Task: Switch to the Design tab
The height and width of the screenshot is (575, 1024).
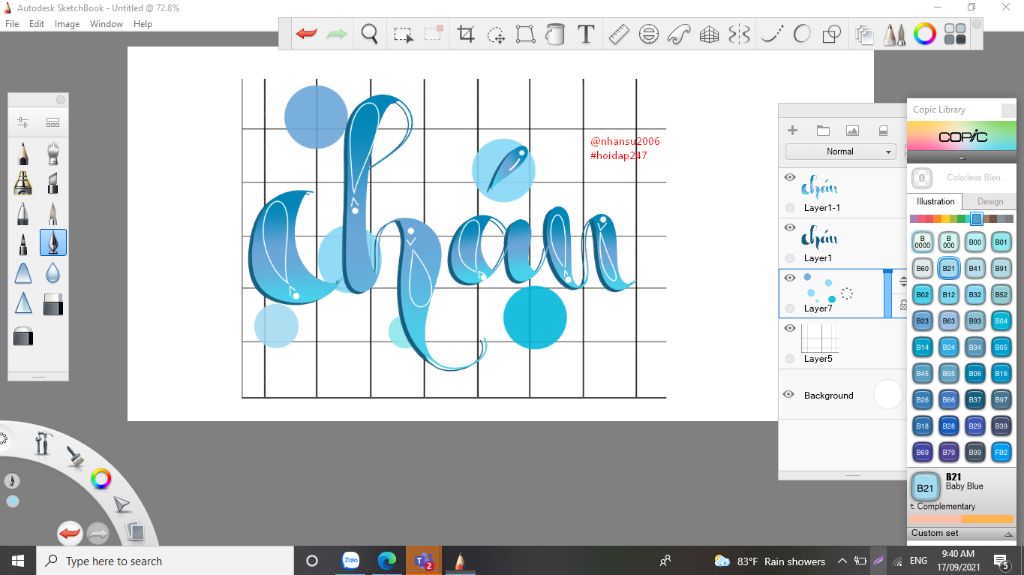Action: [989, 201]
